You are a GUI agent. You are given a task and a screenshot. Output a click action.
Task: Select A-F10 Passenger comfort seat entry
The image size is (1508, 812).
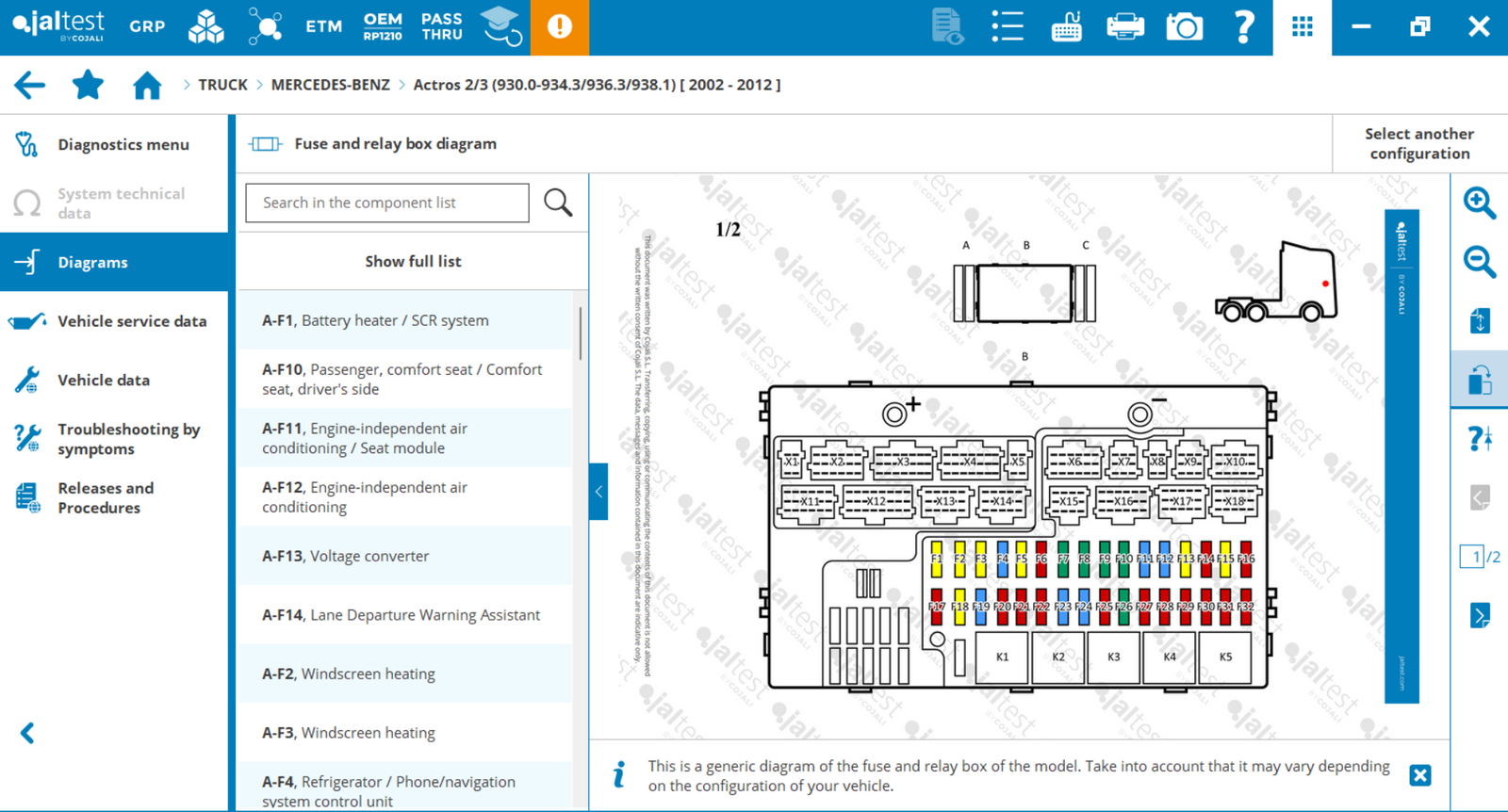click(405, 379)
